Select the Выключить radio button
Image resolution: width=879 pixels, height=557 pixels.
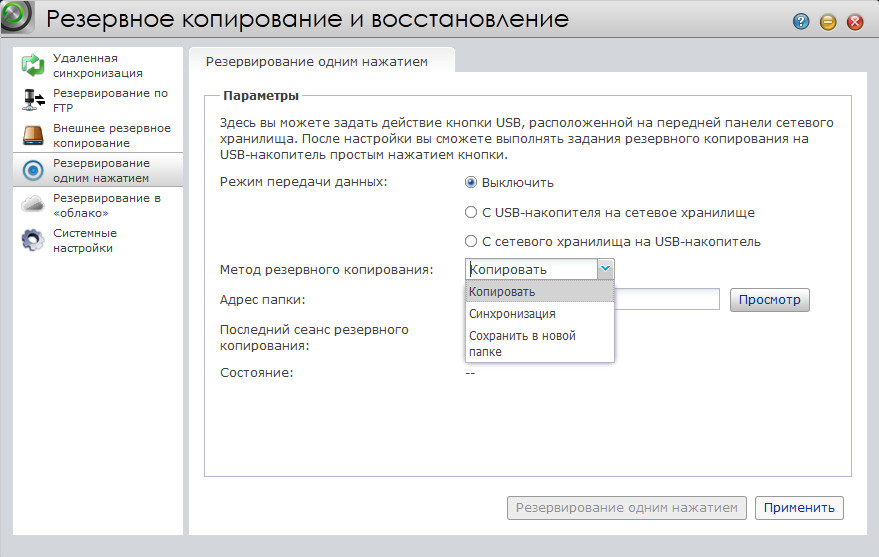471,183
